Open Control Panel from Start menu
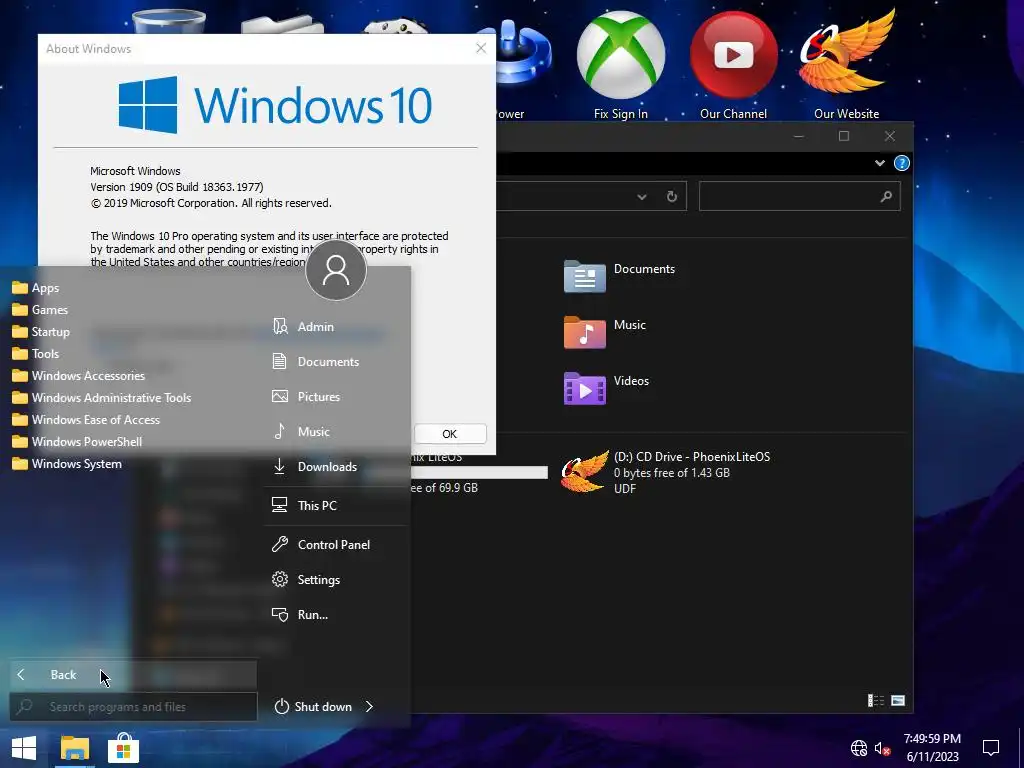The width and height of the screenshot is (1024, 768). coord(336,545)
